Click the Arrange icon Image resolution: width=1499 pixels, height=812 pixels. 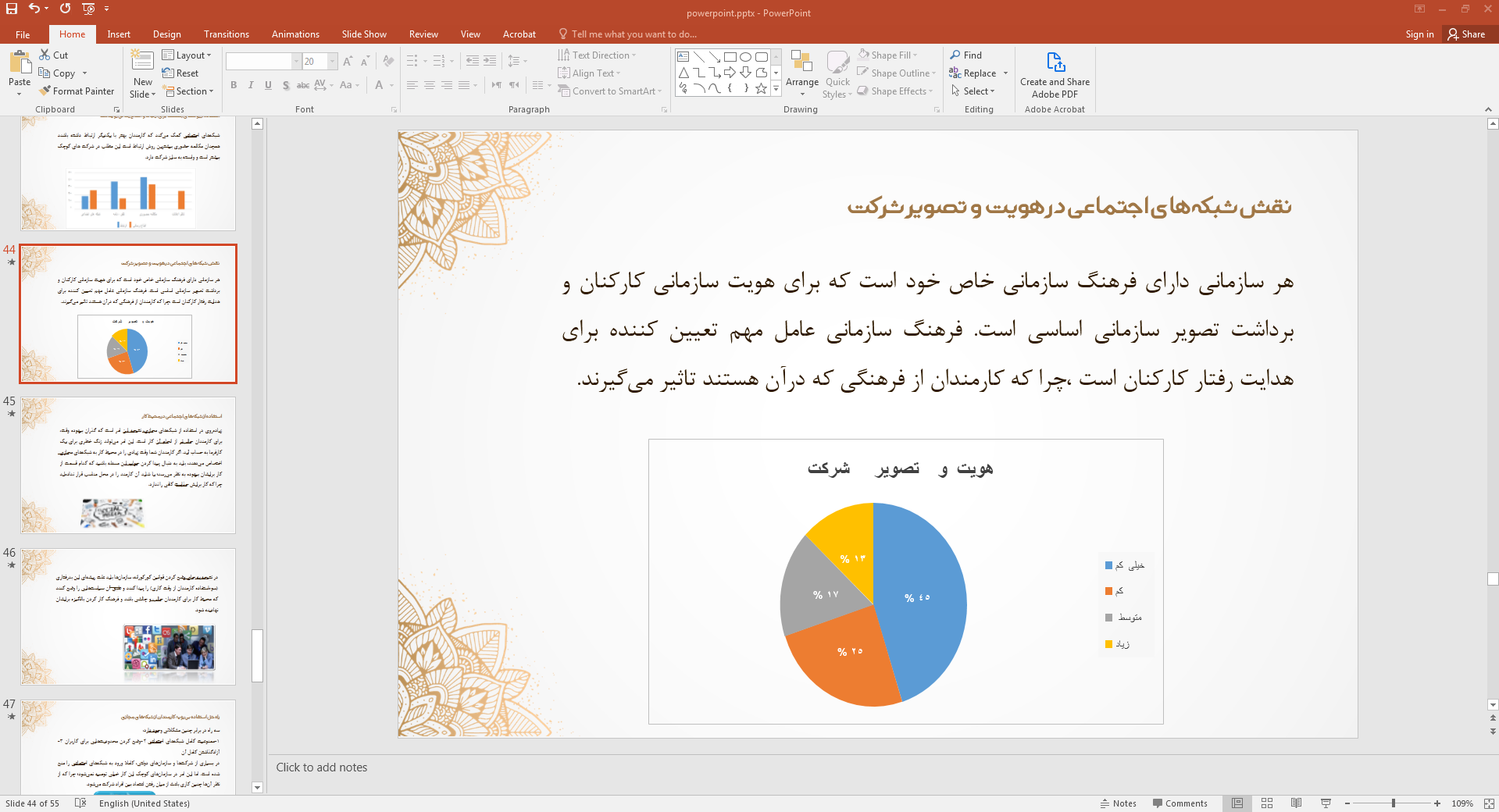pyautogui.click(x=802, y=62)
